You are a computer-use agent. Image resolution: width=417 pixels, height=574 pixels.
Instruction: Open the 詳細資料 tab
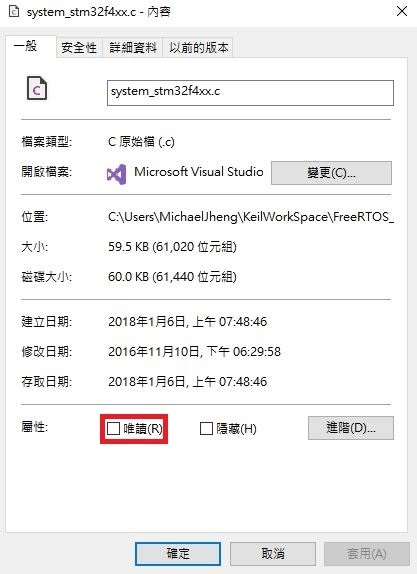click(x=133, y=48)
